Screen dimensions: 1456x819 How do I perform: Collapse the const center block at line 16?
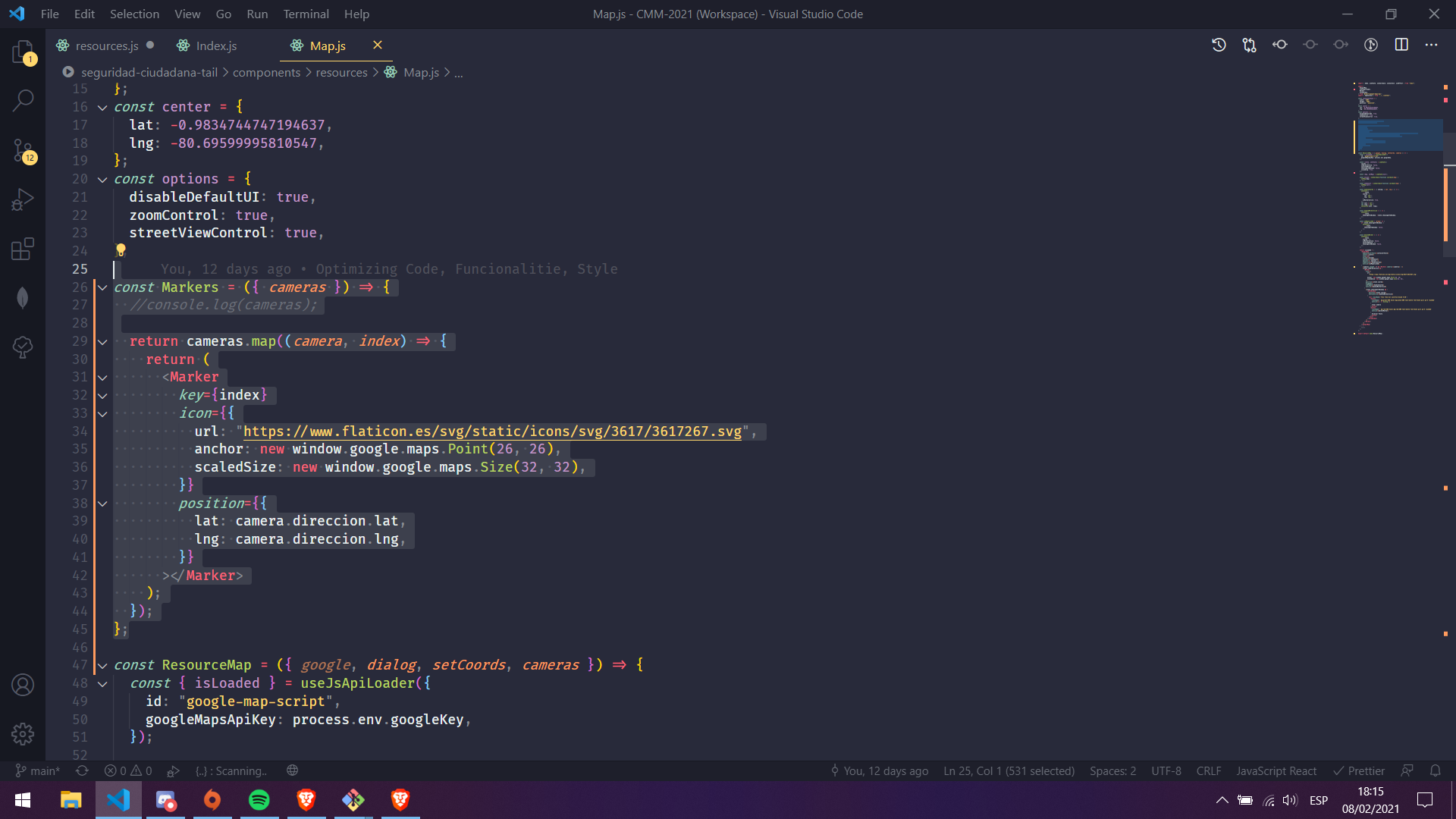click(102, 107)
